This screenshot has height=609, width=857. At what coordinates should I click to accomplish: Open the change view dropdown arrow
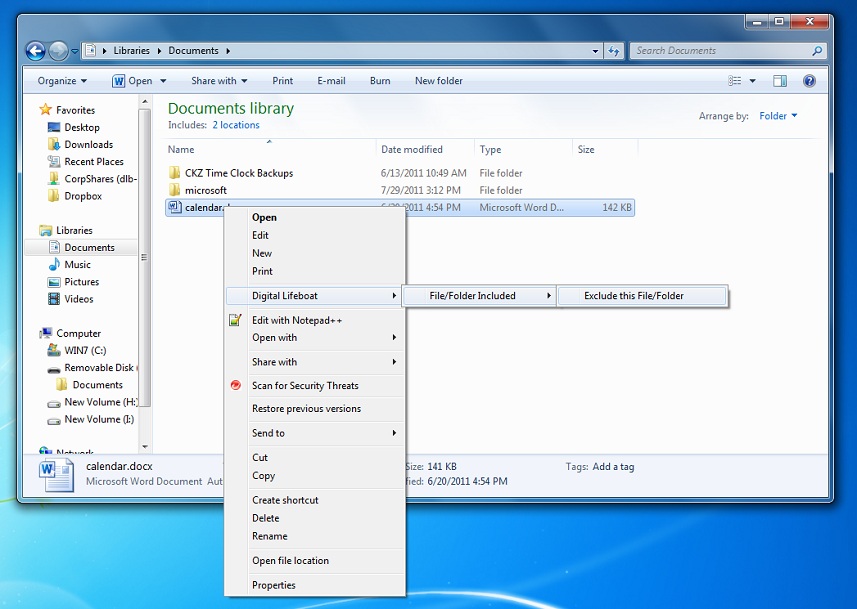click(x=753, y=81)
